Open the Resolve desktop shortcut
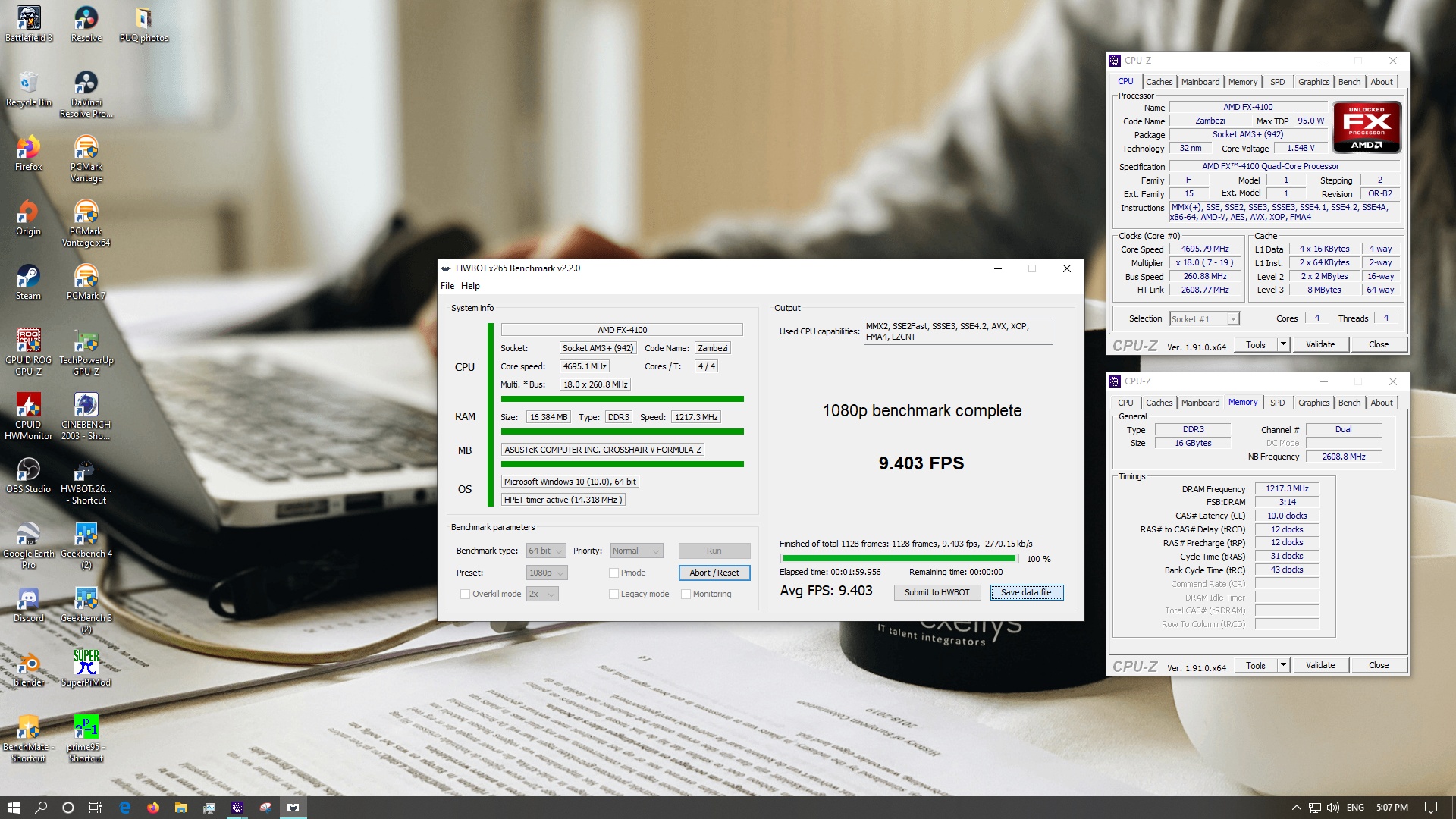Viewport: 1456px width, 819px height. tap(86, 24)
